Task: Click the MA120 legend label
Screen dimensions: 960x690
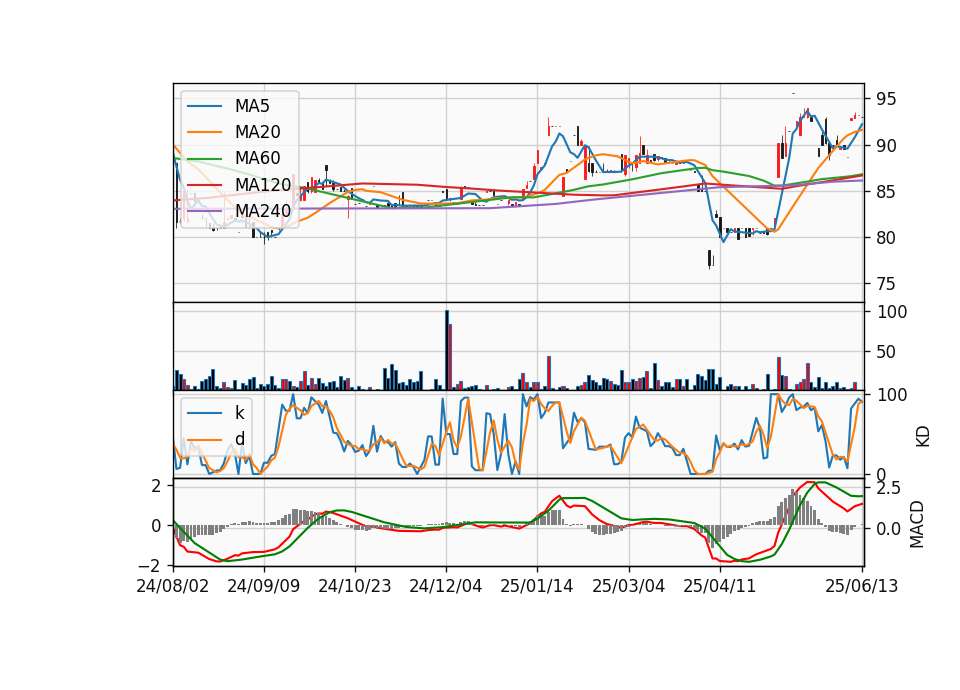Action: [x=263, y=184]
